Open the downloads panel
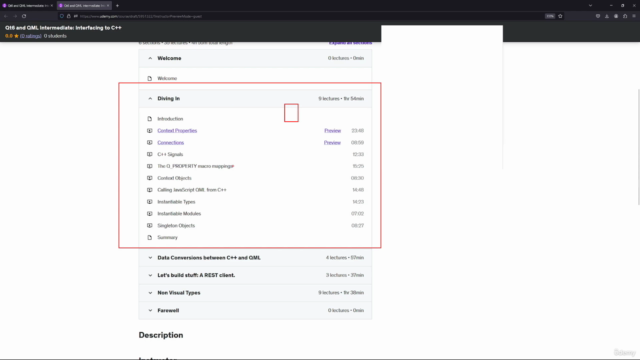 pyautogui.click(x=607, y=16)
